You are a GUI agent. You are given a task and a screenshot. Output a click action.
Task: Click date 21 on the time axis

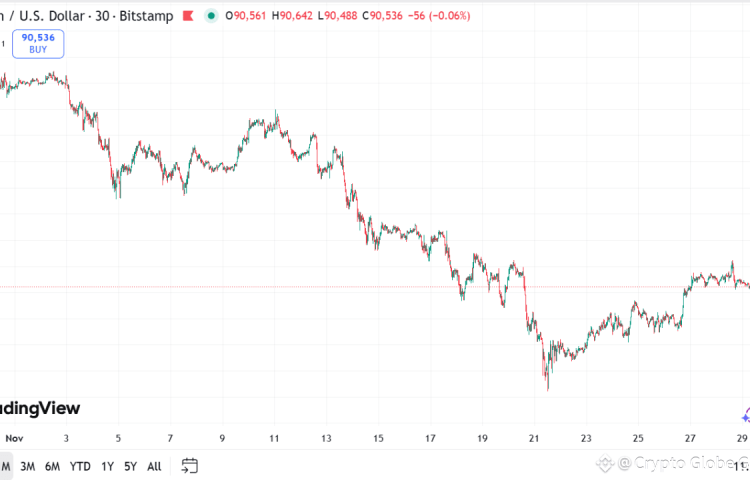click(x=534, y=438)
